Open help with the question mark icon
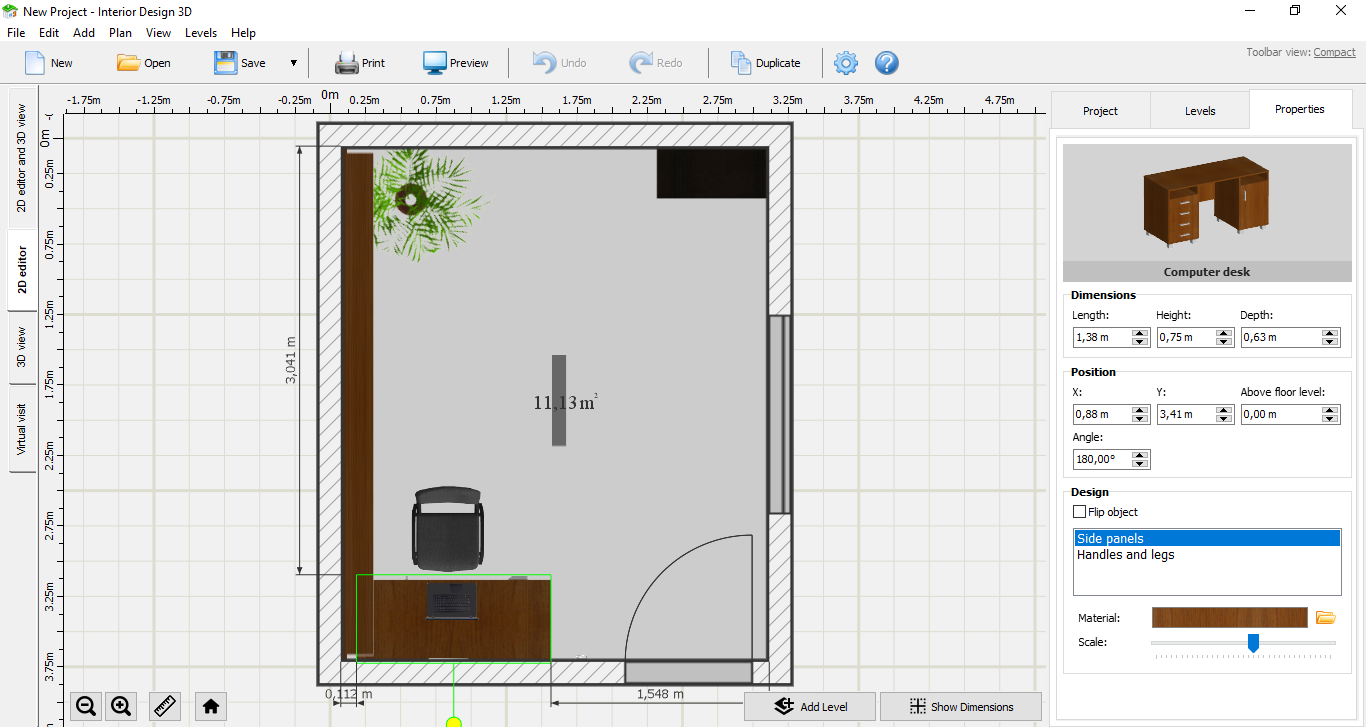 pyautogui.click(x=887, y=63)
